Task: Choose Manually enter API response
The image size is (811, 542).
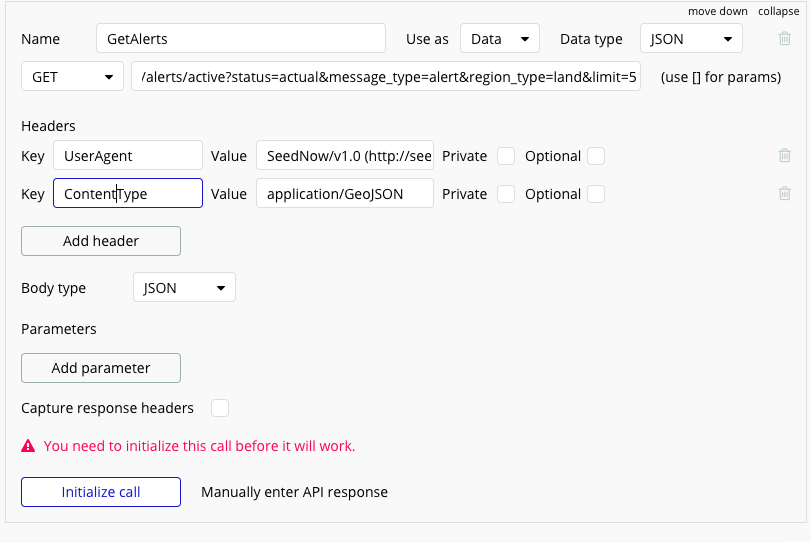Action: tap(294, 492)
